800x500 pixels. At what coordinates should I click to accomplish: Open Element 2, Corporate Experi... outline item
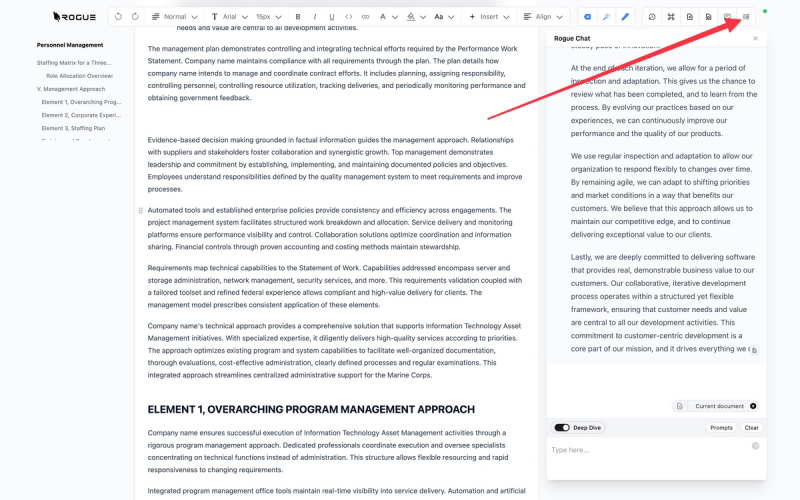click(x=81, y=115)
